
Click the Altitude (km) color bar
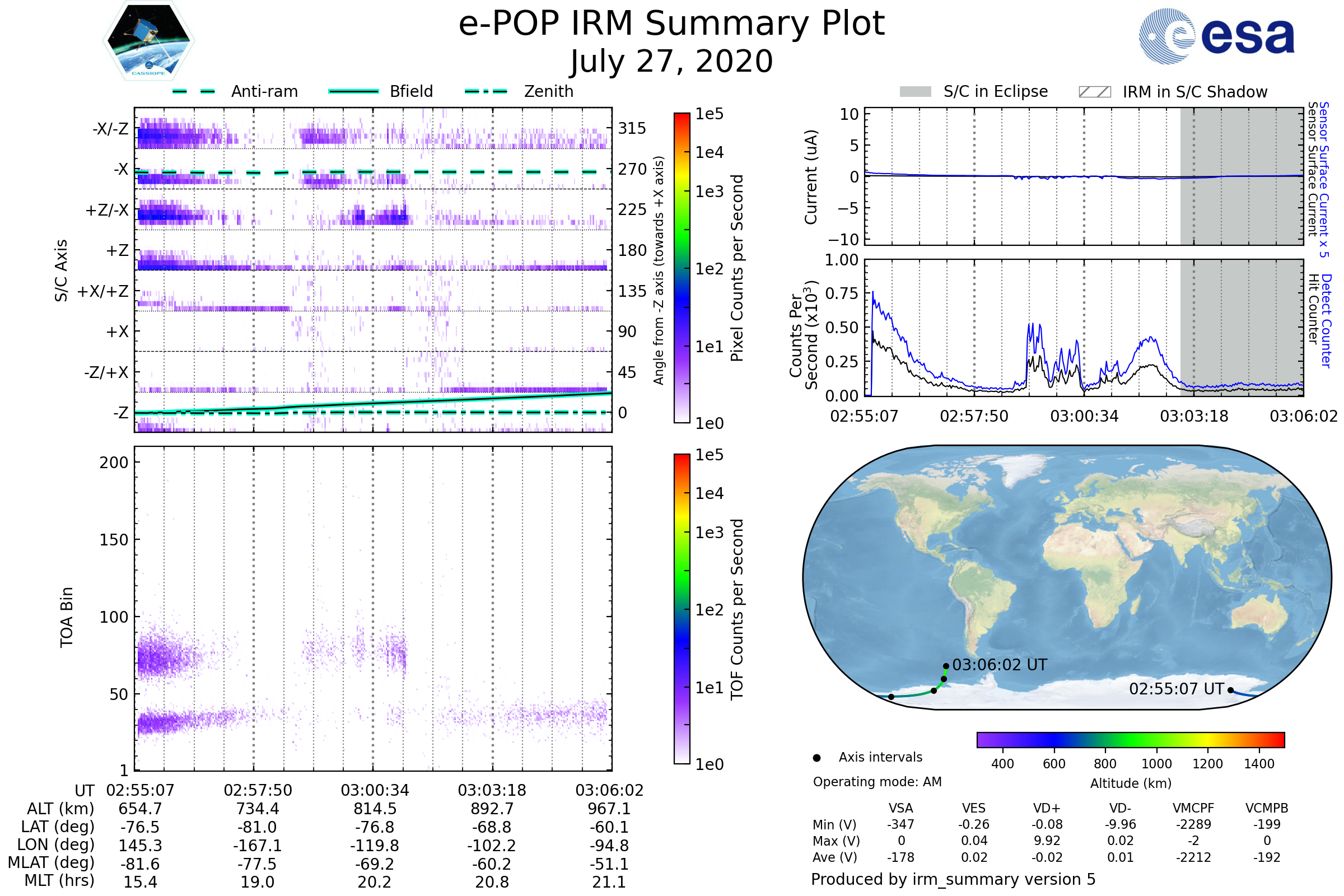(x=1130, y=739)
